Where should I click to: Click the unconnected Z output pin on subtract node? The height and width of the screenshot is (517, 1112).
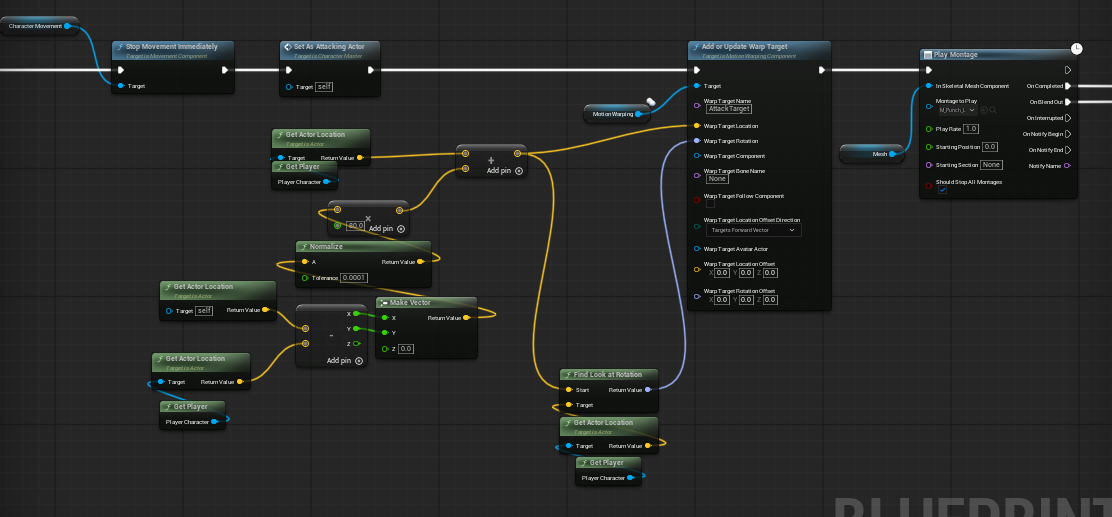pos(356,343)
